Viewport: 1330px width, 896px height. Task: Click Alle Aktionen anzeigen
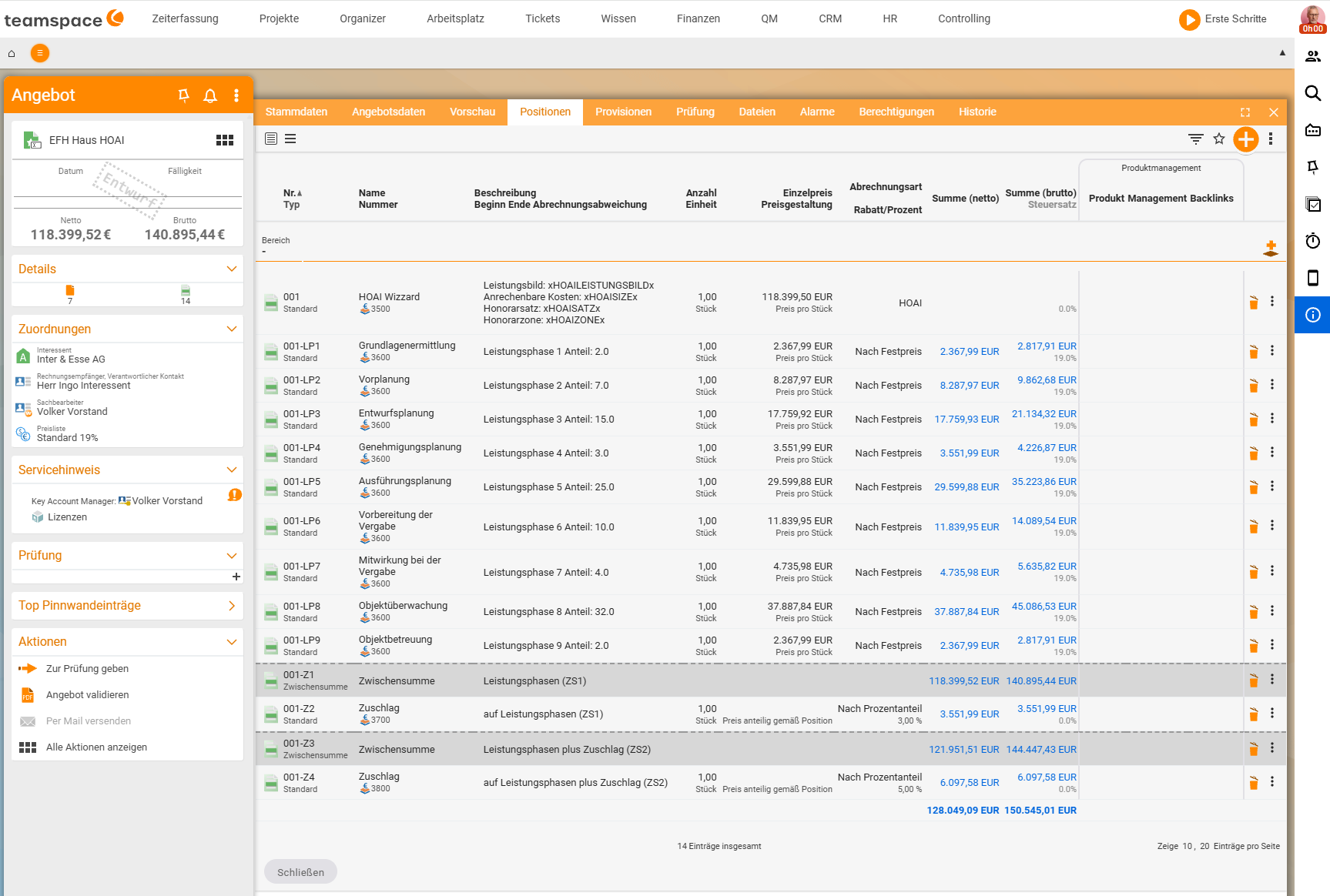96,747
